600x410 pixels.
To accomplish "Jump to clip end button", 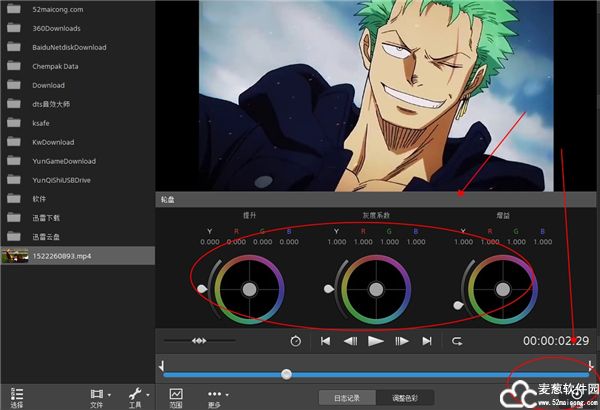I will point(427,341).
